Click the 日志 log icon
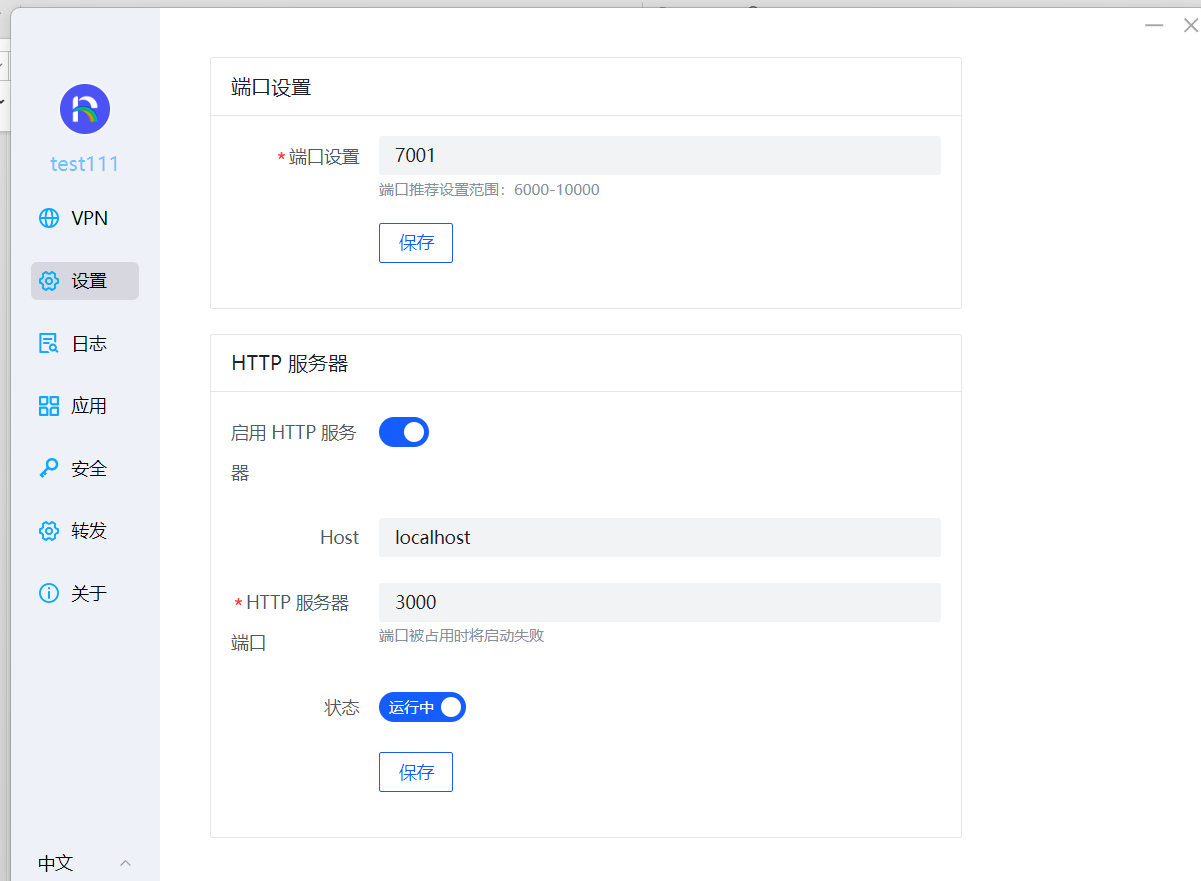This screenshot has width=1201, height=881. [x=48, y=343]
